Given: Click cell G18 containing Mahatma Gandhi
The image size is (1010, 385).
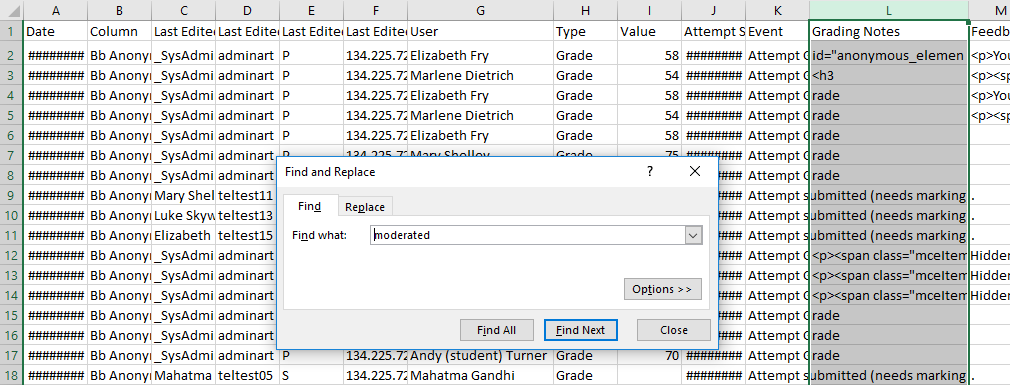Looking at the screenshot, I should (481, 375).
